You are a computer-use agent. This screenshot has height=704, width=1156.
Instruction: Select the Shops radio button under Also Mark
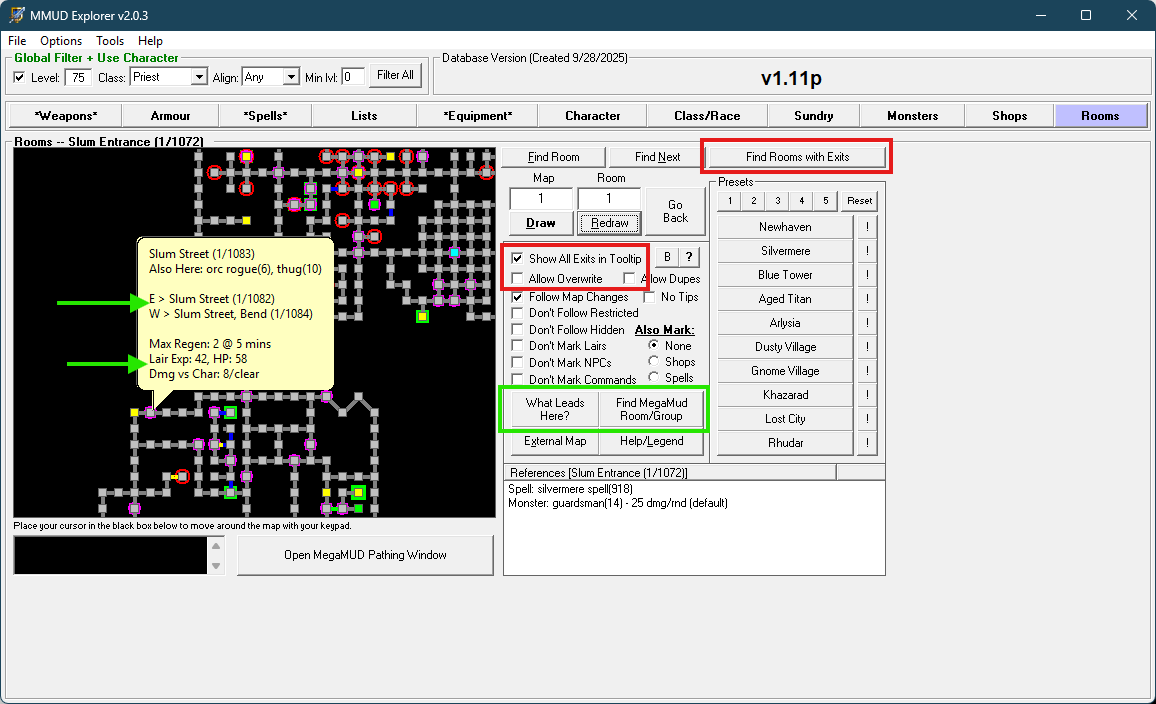click(x=654, y=362)
